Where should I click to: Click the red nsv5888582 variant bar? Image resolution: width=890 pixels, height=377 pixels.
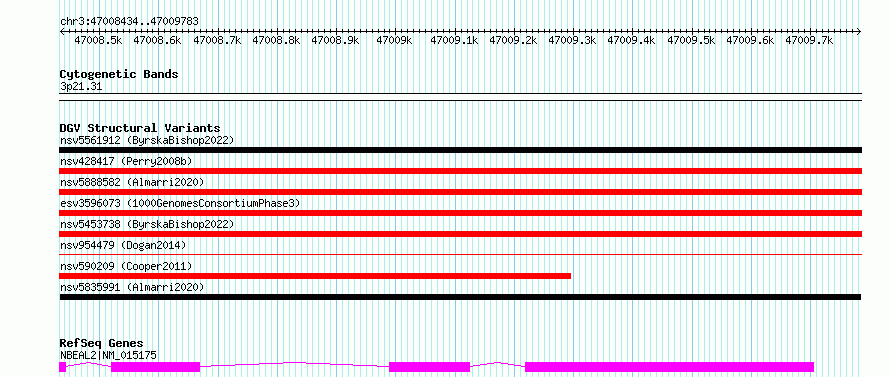pyautogui.click(x=461, y=192)
